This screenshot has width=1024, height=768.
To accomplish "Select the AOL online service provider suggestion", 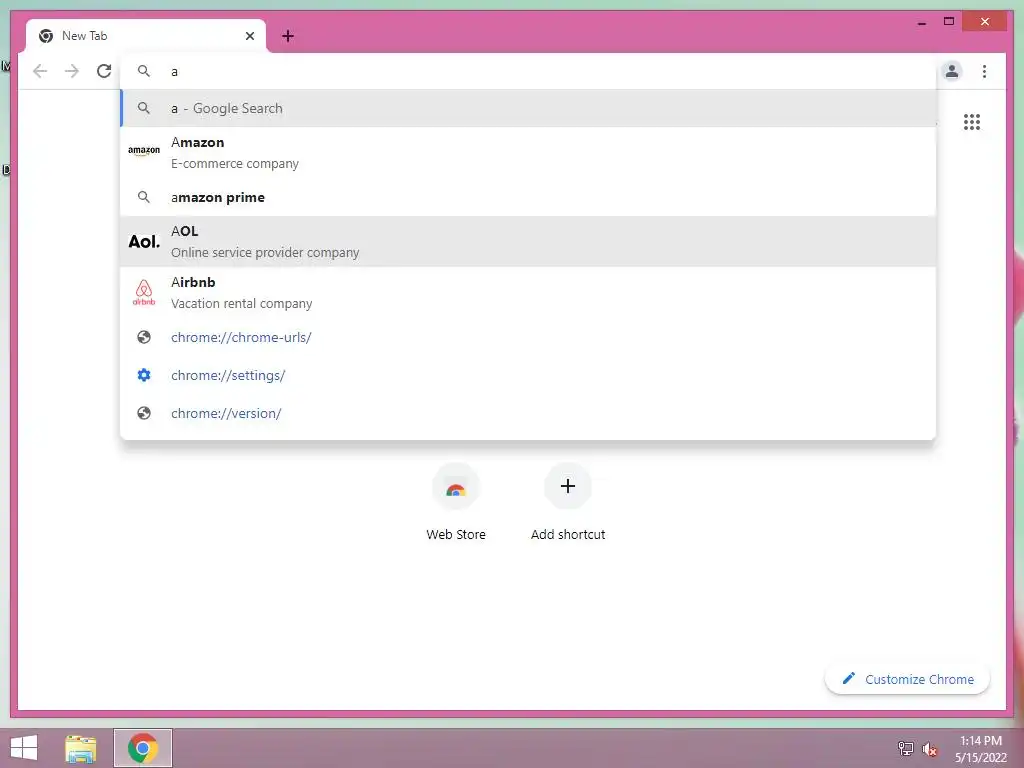I will tap(528, 242).
